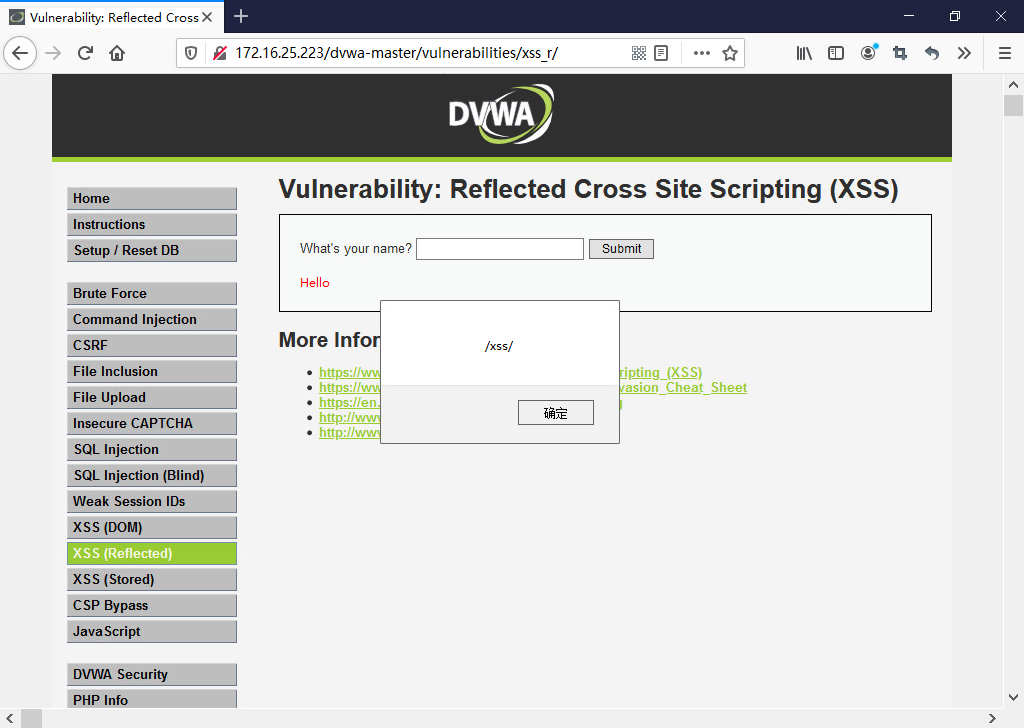The image size is (1024, 728).
Task: Open DVWA Security settings
Action: pos(152,674)
